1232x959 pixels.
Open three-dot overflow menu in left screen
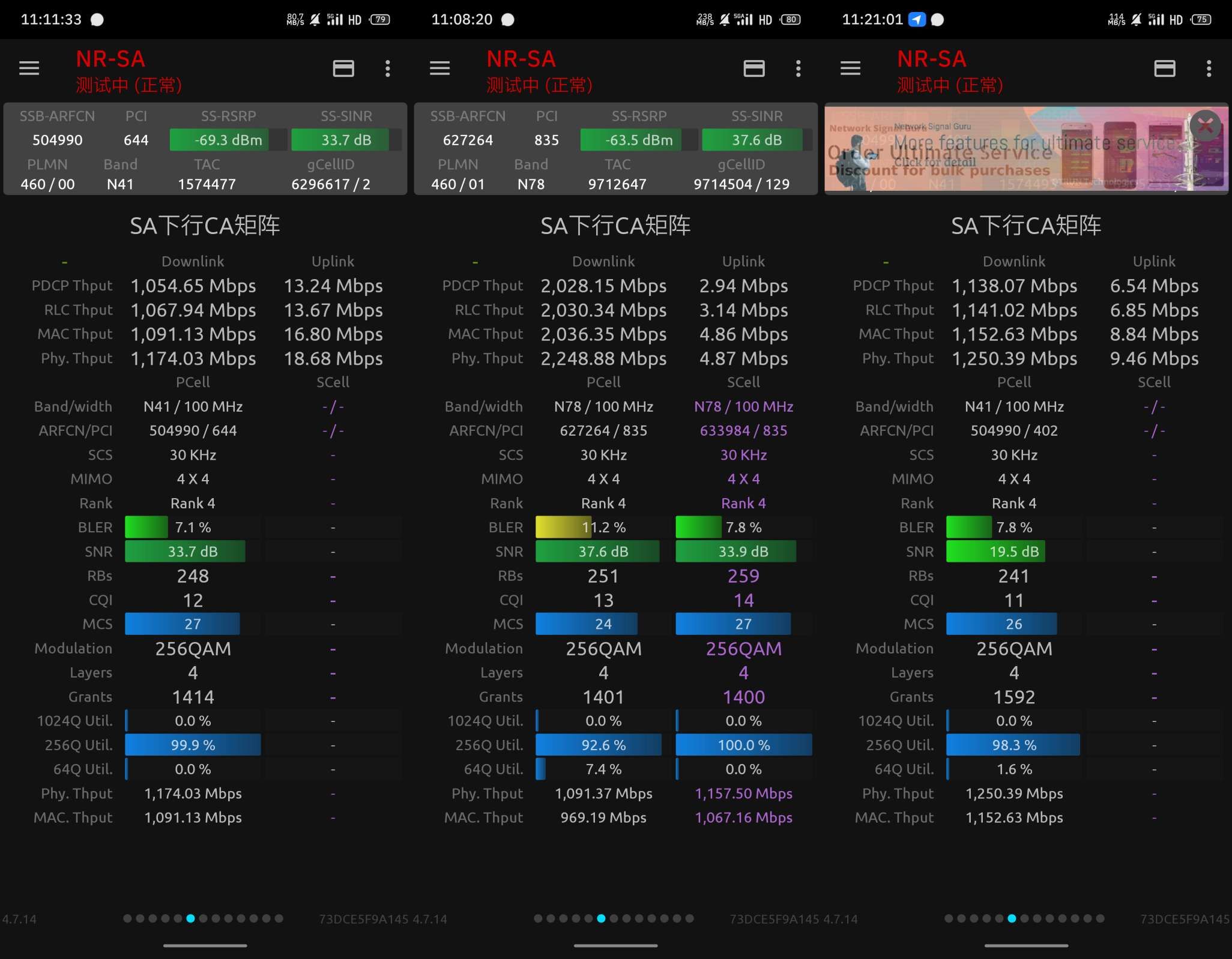pos(388,68)
